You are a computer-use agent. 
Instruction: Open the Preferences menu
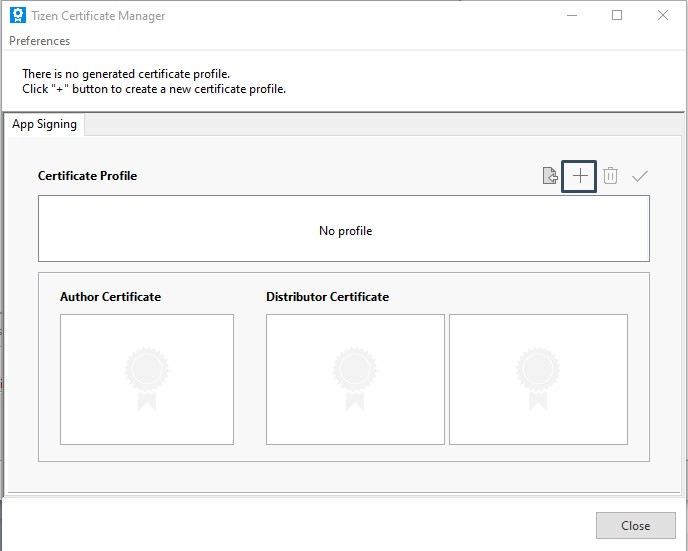click(40, 41)
